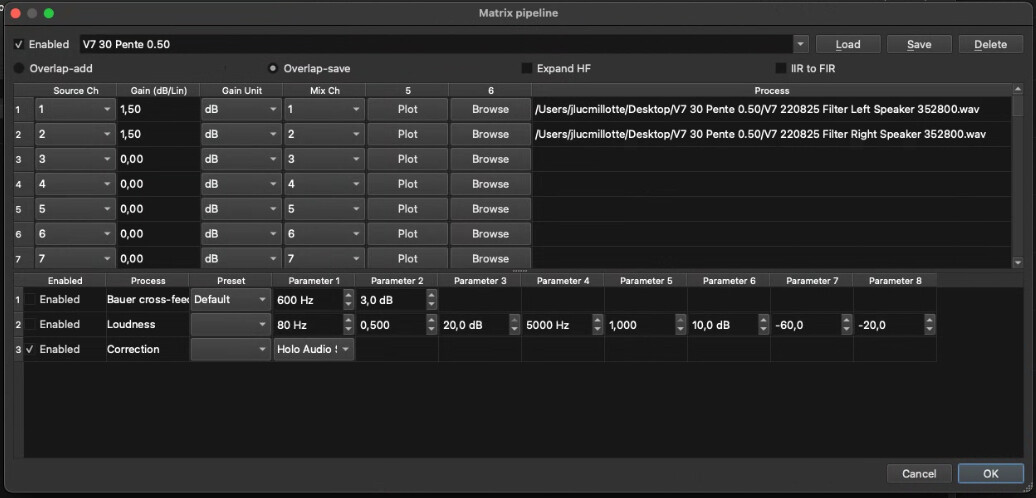Delete the current preset
Image resolution: width=1036 pixels, height=498 pixels.
point(990,45)
